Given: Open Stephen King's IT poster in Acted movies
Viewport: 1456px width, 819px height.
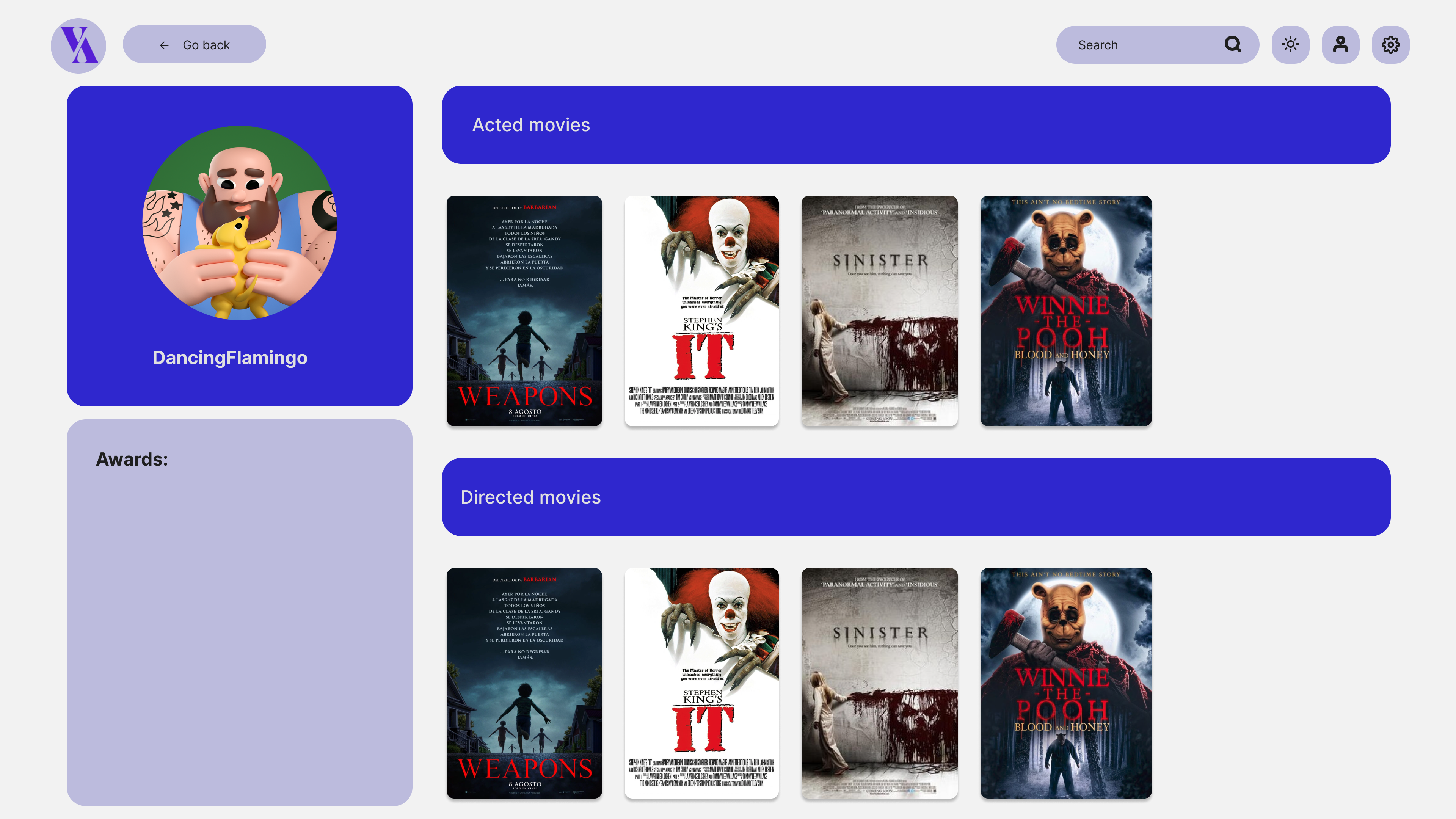Looking at the screenshot, I should 701,311.
